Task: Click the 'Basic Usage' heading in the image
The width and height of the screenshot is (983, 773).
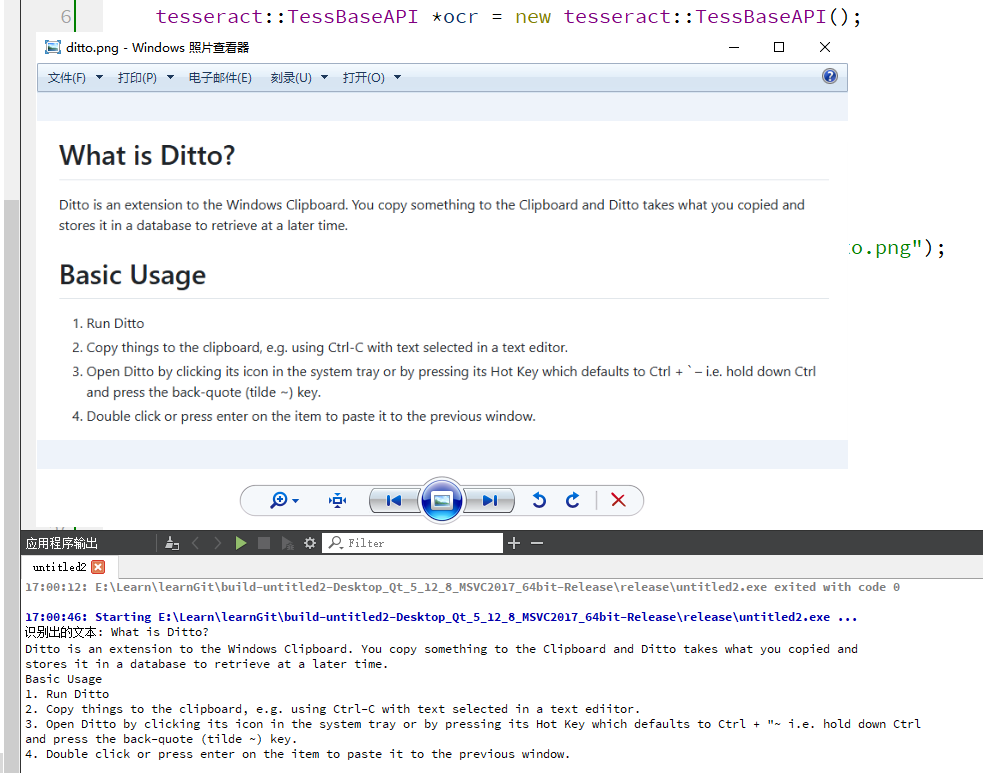Action: (x=132, y=275)
